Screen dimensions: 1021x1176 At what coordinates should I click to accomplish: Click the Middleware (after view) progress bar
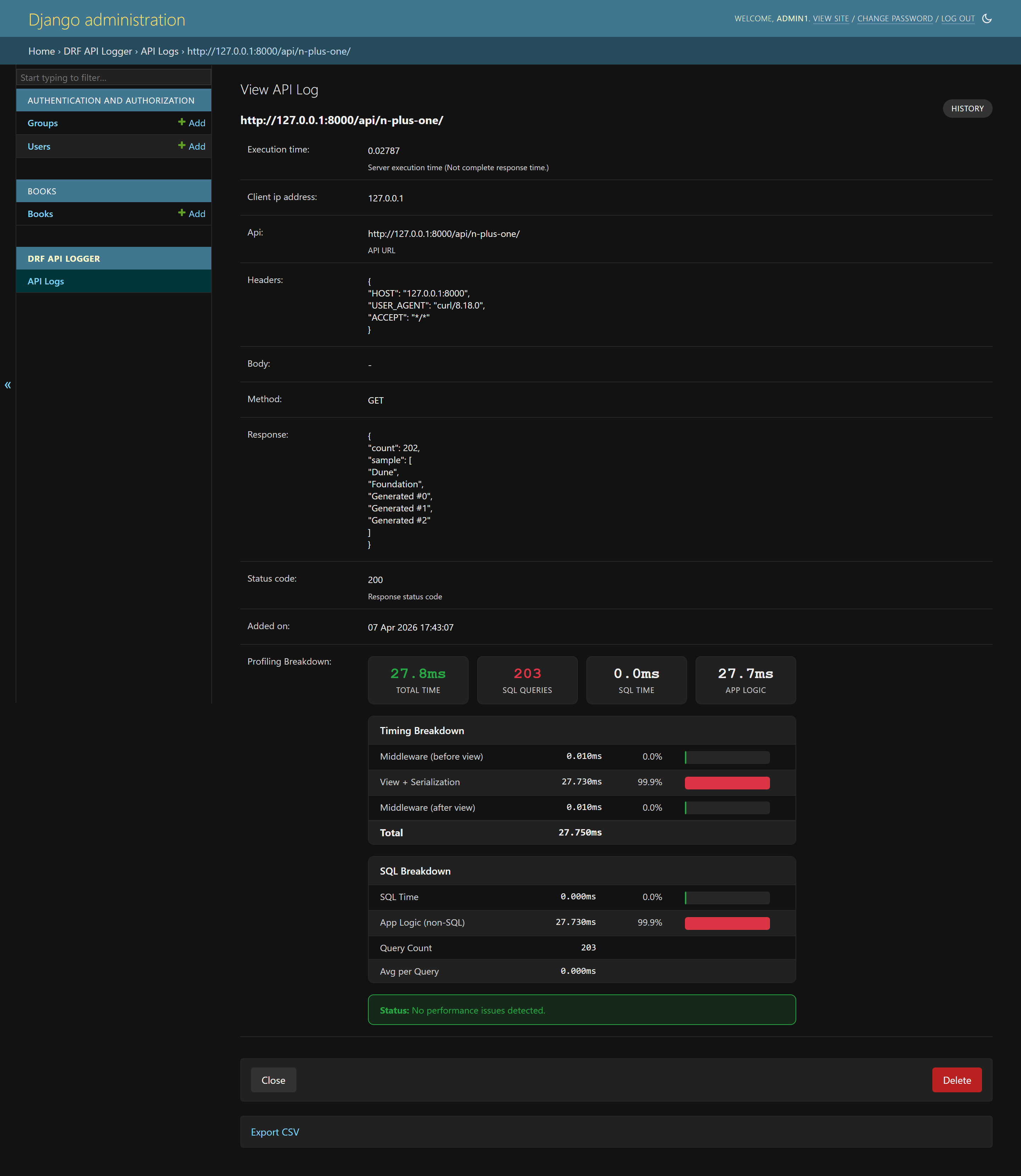[727, 808]
